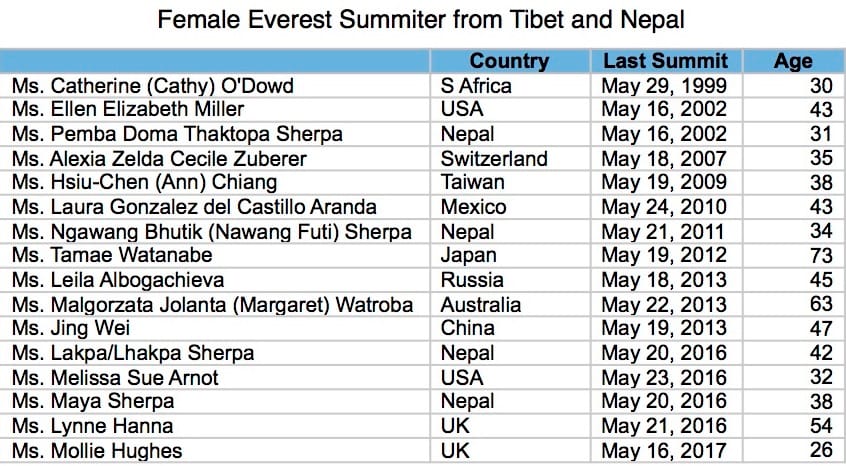Select Ms. Catherine (Cathy) O'Dowd name cell
The height and width of the screenshot is (466, 846).
pyautogui.click(x=153, y=85)
